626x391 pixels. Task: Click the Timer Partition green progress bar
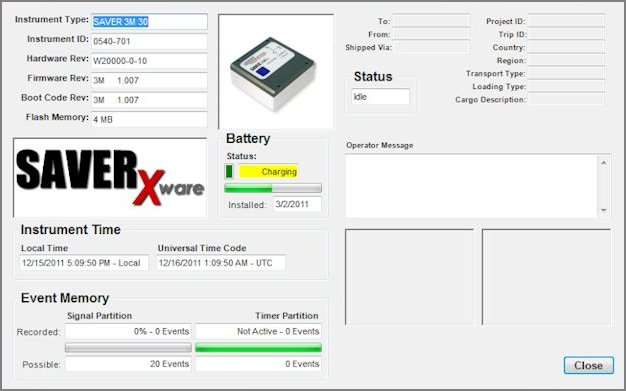(258, 348)
